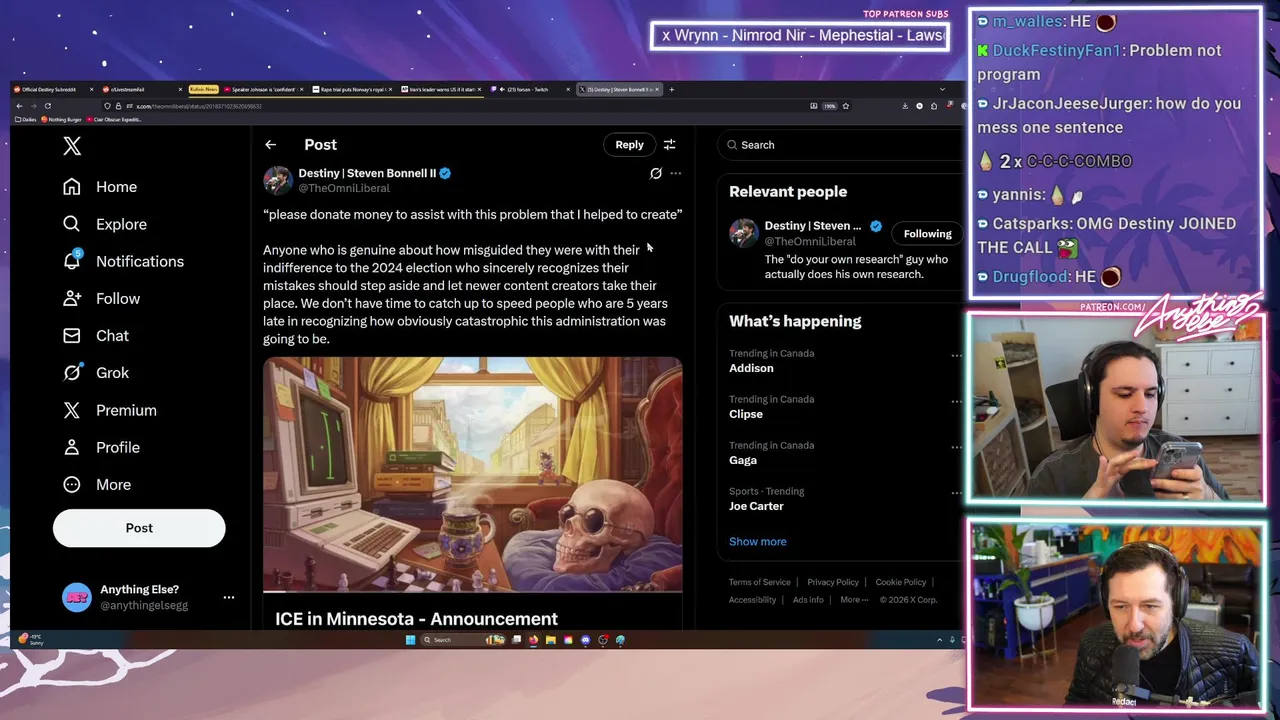Open the Dailies bookmarks folder
The image size is (1280, 720).
coord(25,120)
